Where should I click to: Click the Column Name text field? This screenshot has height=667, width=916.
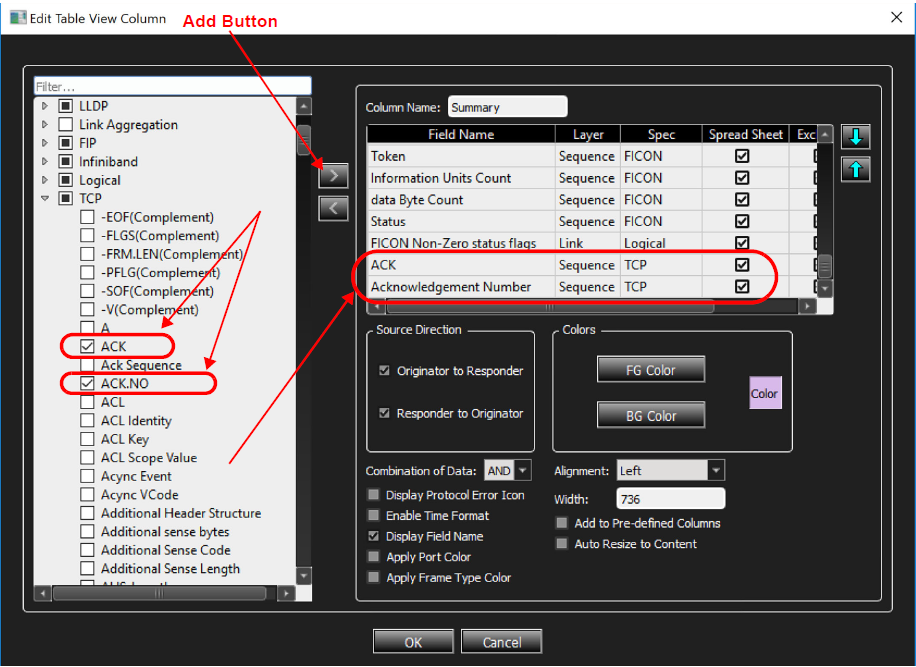(x=508, y=107)
